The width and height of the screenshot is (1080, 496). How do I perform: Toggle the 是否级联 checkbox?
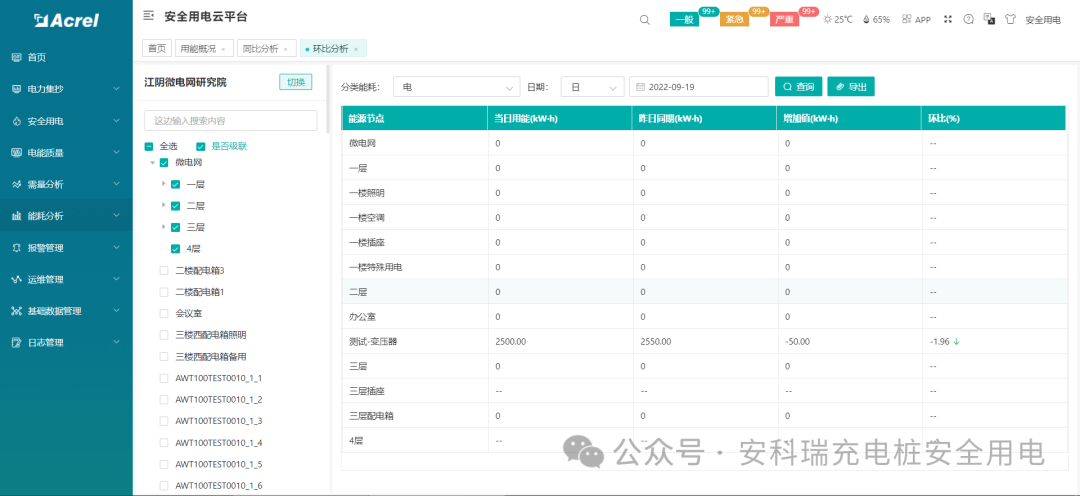(200, 146)
